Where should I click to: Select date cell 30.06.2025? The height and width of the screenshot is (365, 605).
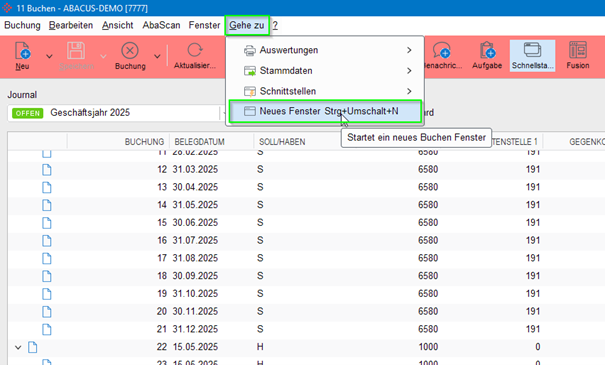coord(195,223)
